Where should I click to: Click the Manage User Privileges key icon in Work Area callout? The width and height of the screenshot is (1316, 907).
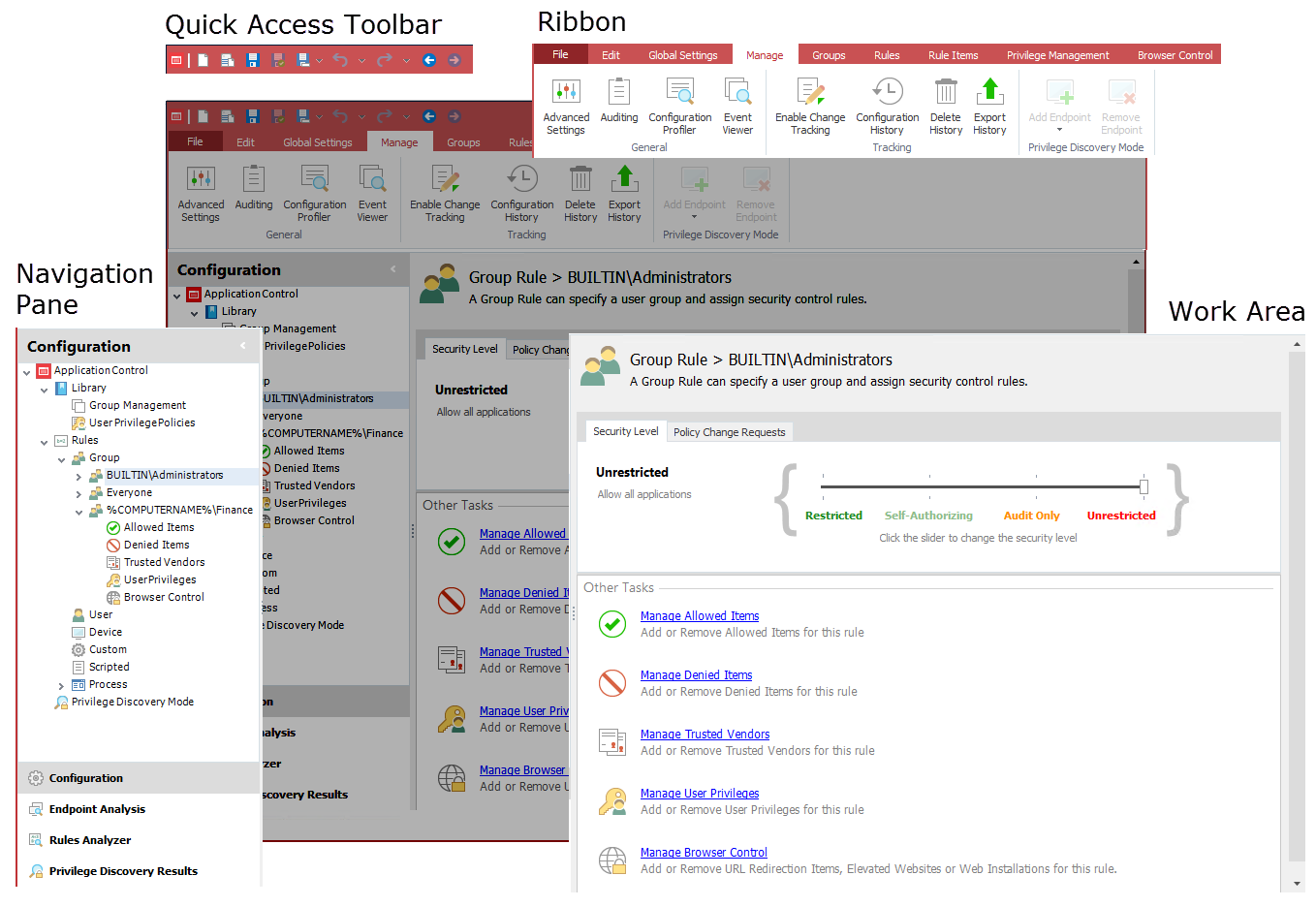click(x=612, y=801)
